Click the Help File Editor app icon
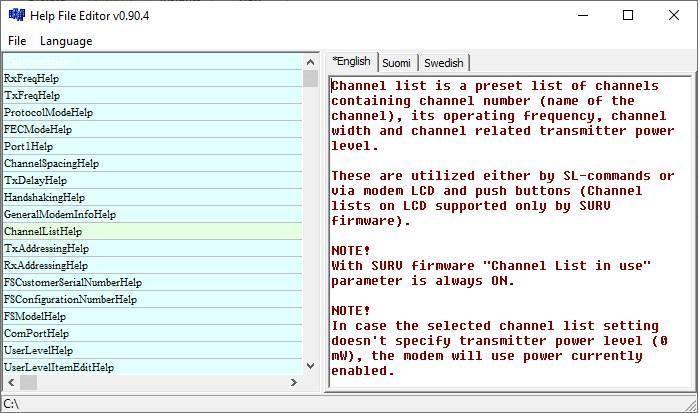Screen dimensions: 700x413 [x=15, y=15]
